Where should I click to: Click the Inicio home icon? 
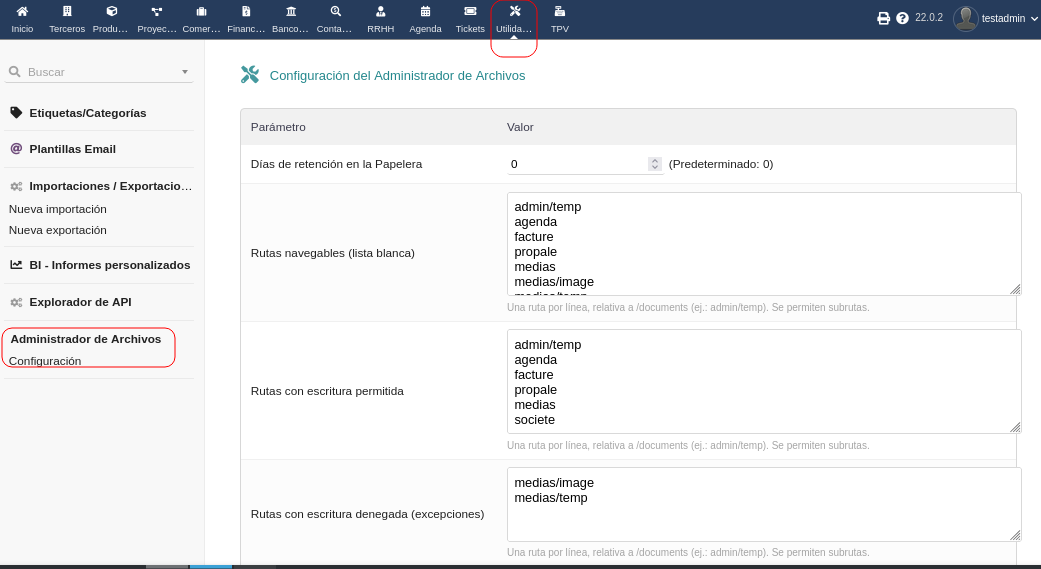point(22,12)
